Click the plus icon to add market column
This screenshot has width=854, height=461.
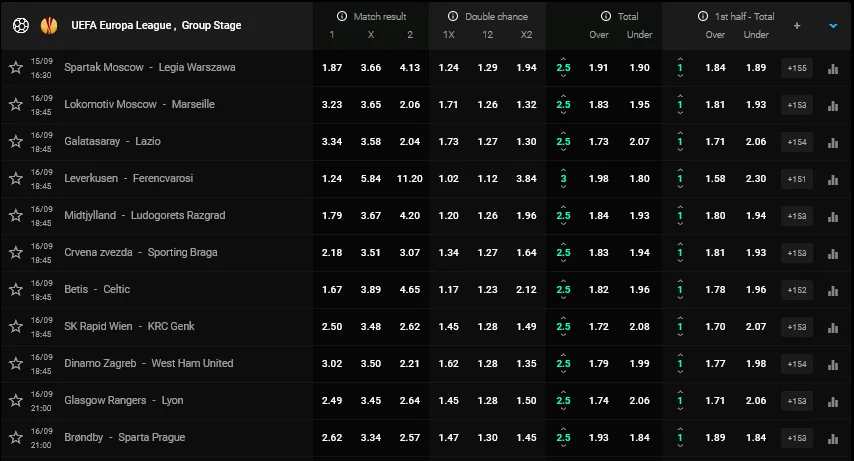pyautogui.click(x=797, y=26)
